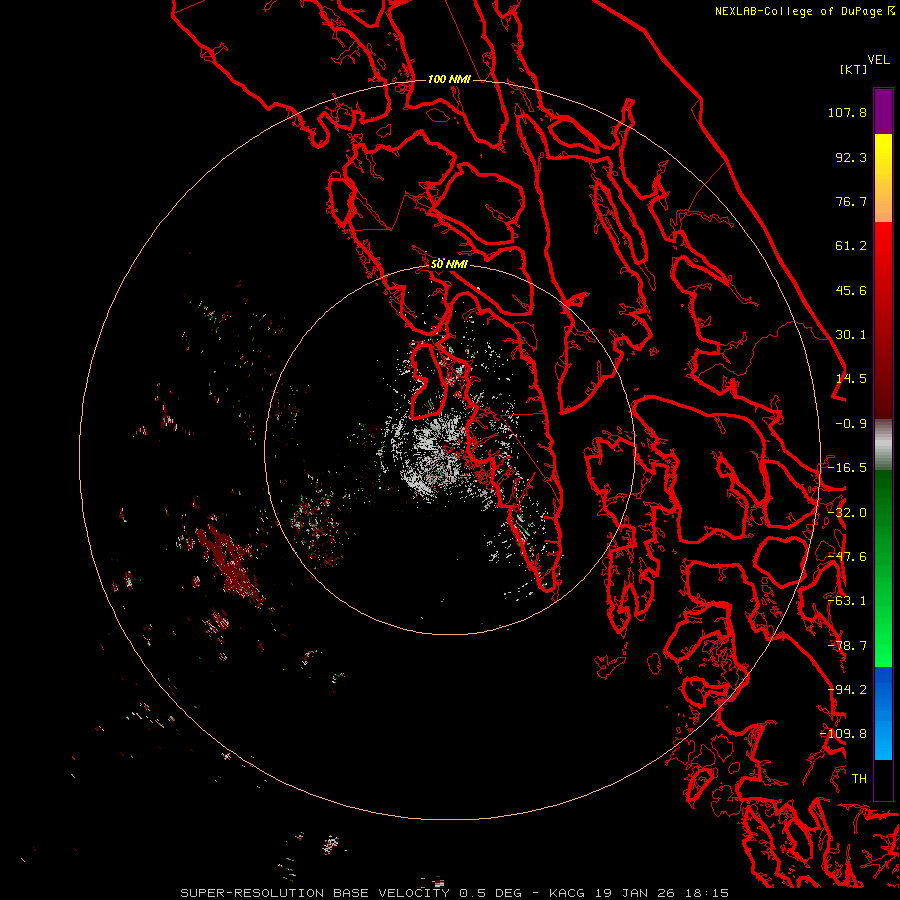Click the 45.6 legend value
Image resolution: width=900 pixels, height=900 pixels.
[x=851, y=290]
